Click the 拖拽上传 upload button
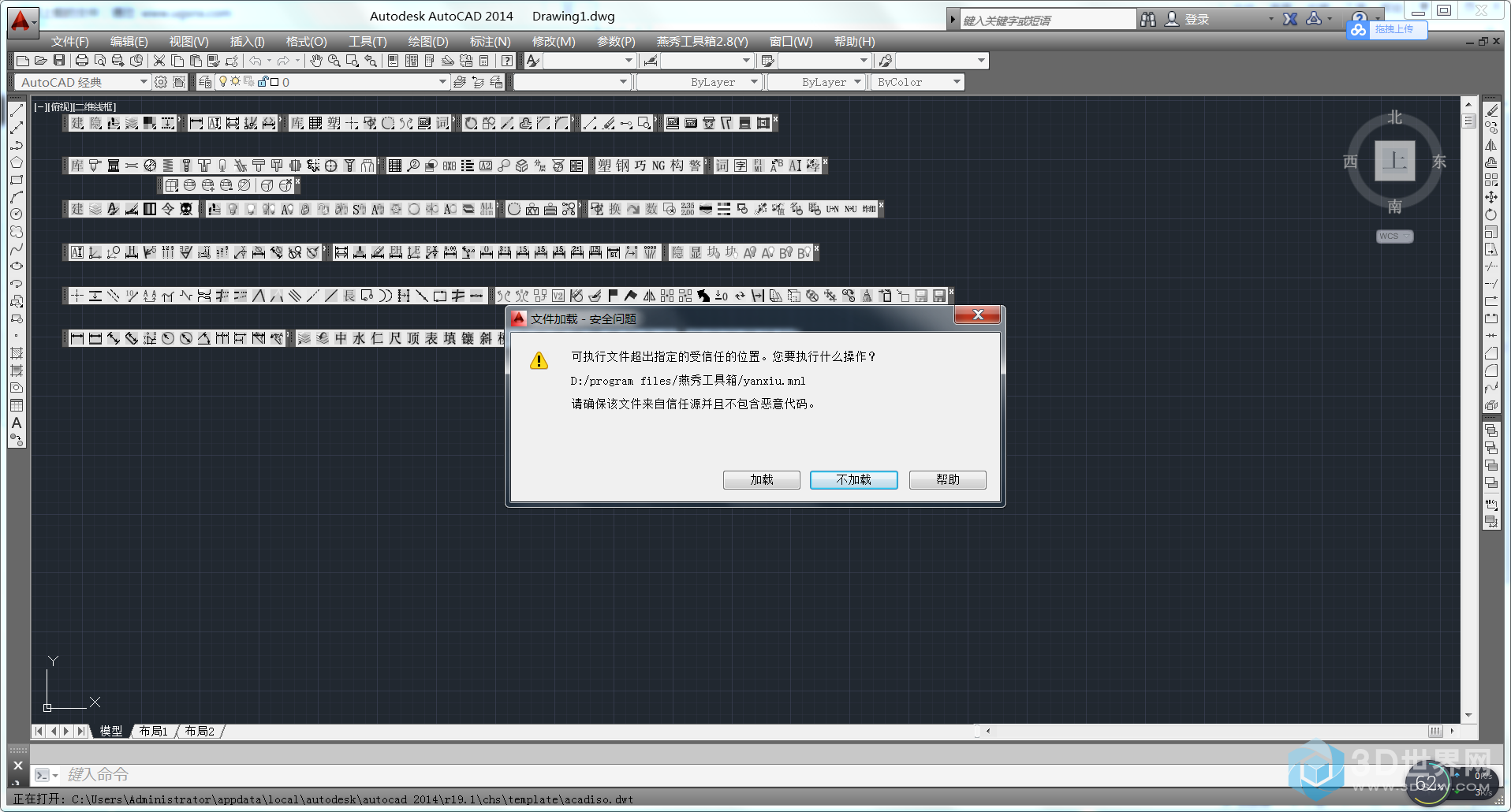 click(x=1387, y=30)
